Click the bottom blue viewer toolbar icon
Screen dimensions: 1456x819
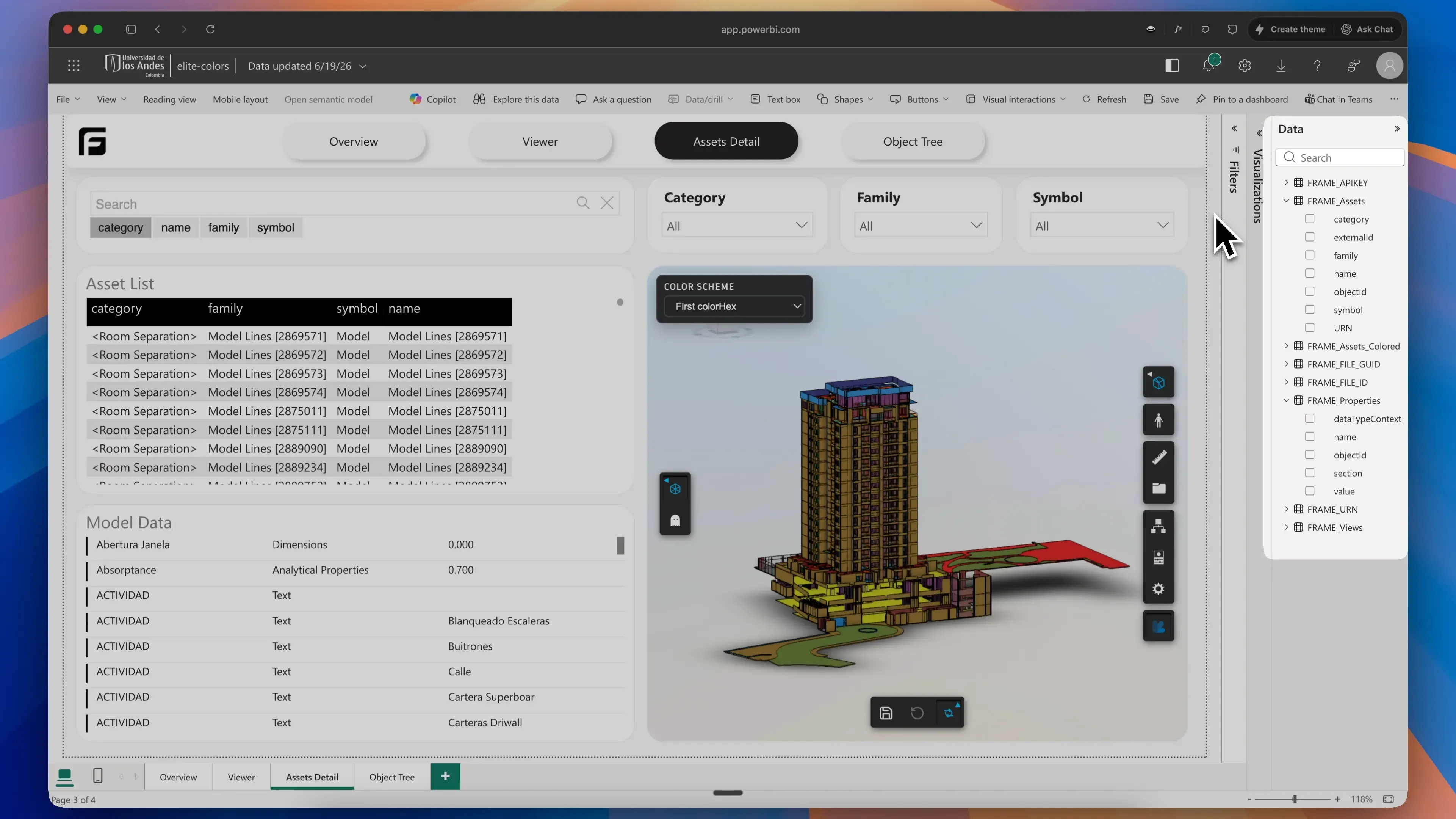pos(1158,627)
